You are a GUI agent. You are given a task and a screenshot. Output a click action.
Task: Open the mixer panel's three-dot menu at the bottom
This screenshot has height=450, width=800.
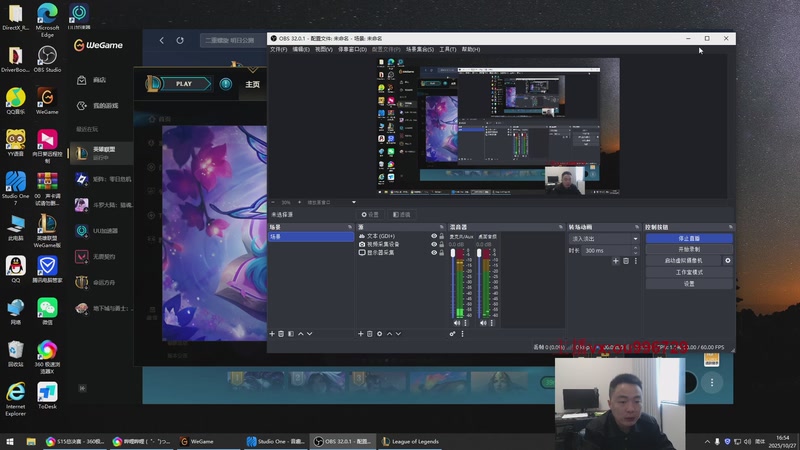click(x=463, y=334)
